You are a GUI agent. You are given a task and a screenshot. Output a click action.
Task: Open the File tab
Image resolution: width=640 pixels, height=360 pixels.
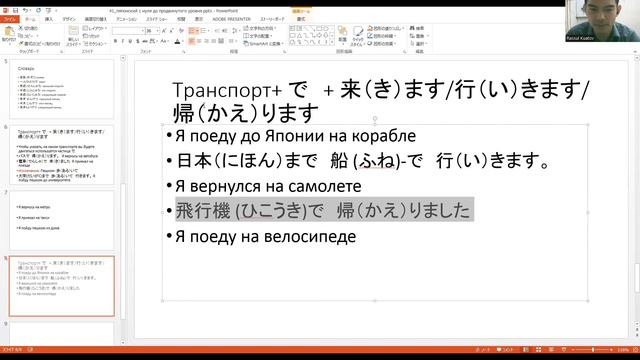point(9,19)
